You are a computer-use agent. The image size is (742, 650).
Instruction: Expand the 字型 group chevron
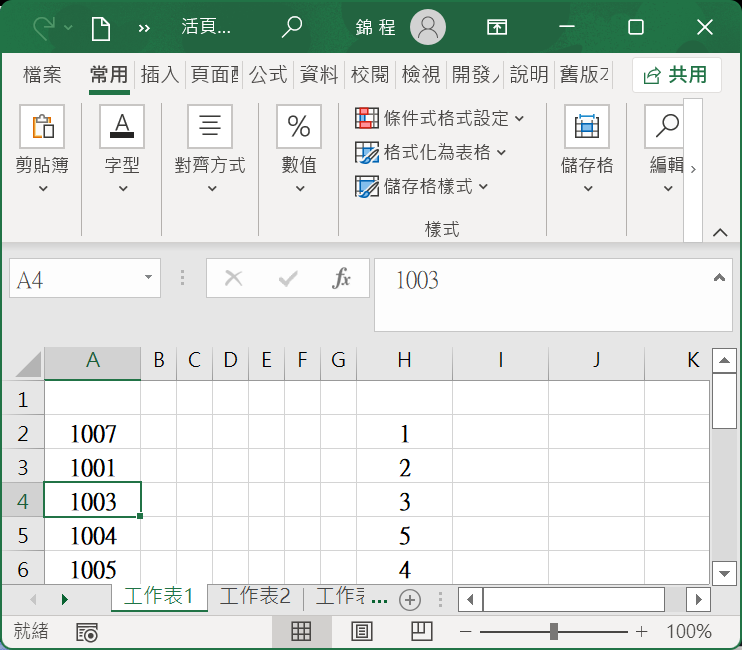tap(123, 189)
